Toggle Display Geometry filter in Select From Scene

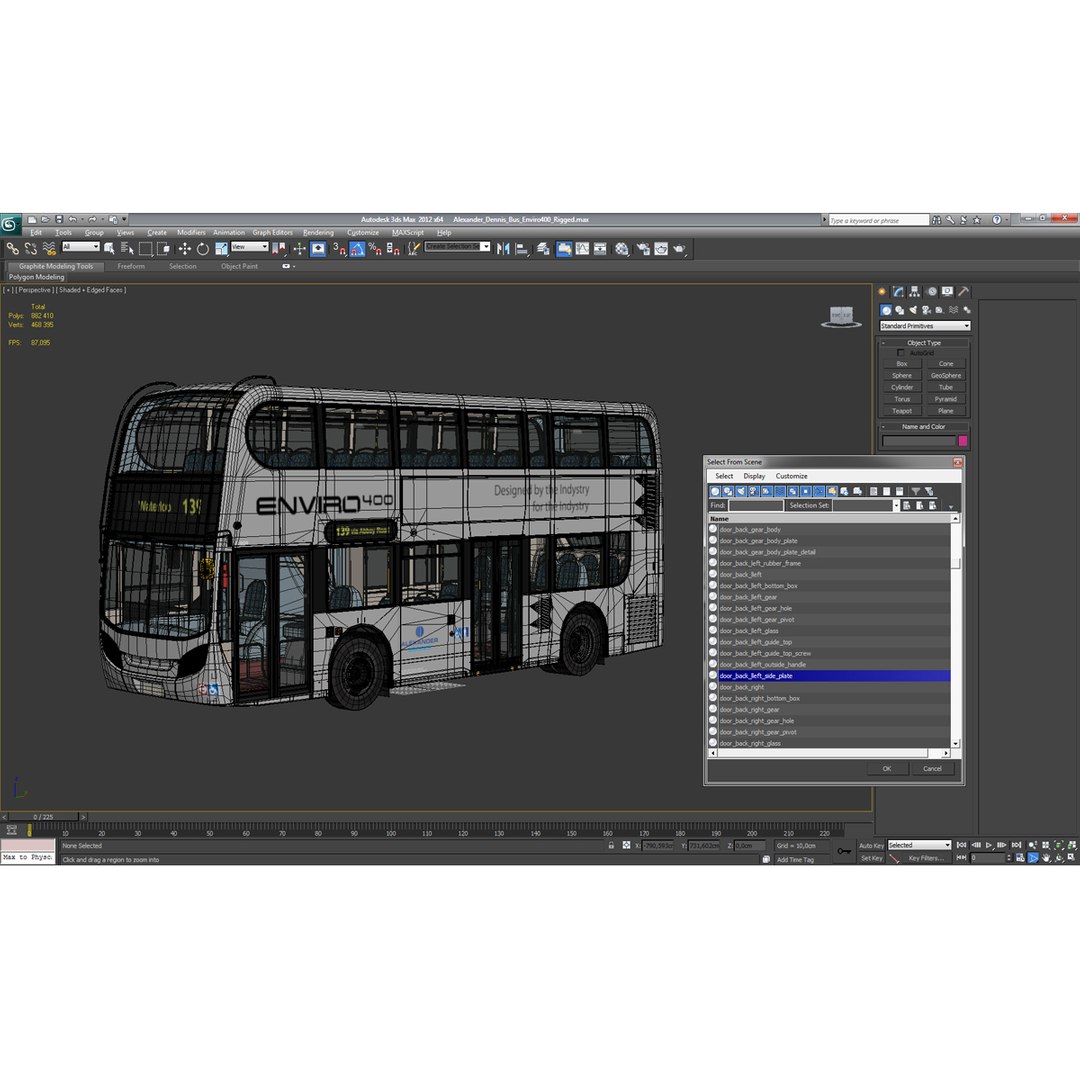tap(715, 491)
